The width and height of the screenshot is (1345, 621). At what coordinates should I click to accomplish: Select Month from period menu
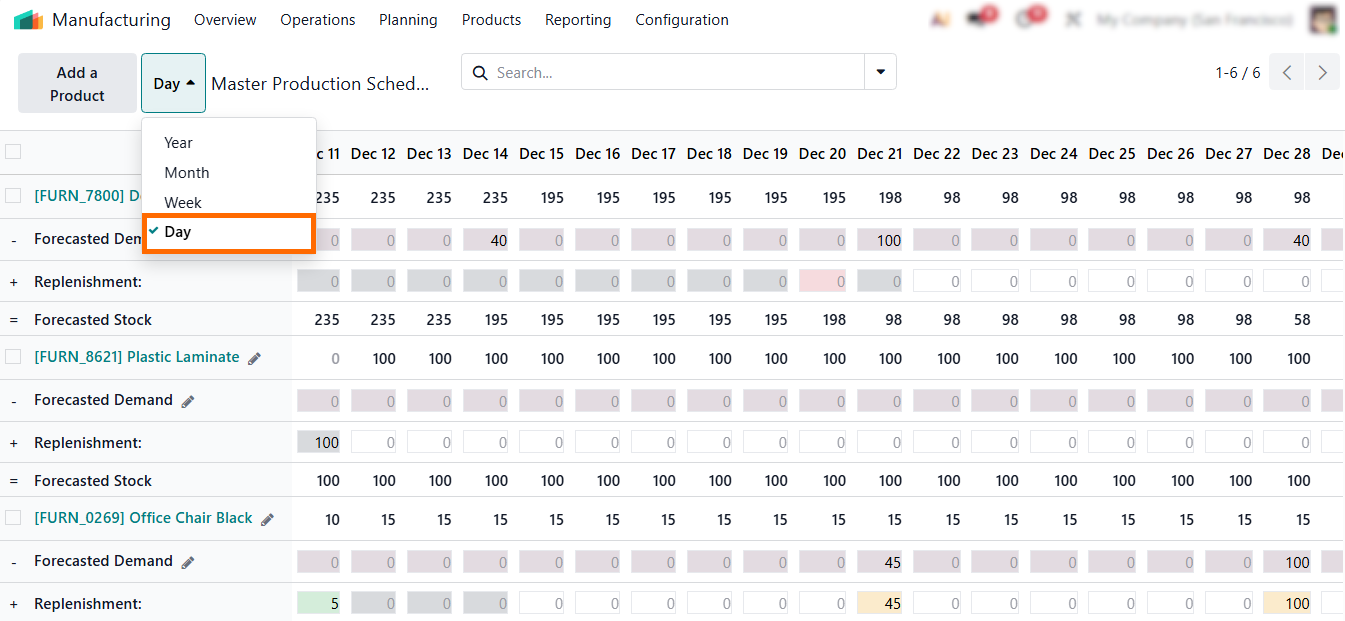187,172
